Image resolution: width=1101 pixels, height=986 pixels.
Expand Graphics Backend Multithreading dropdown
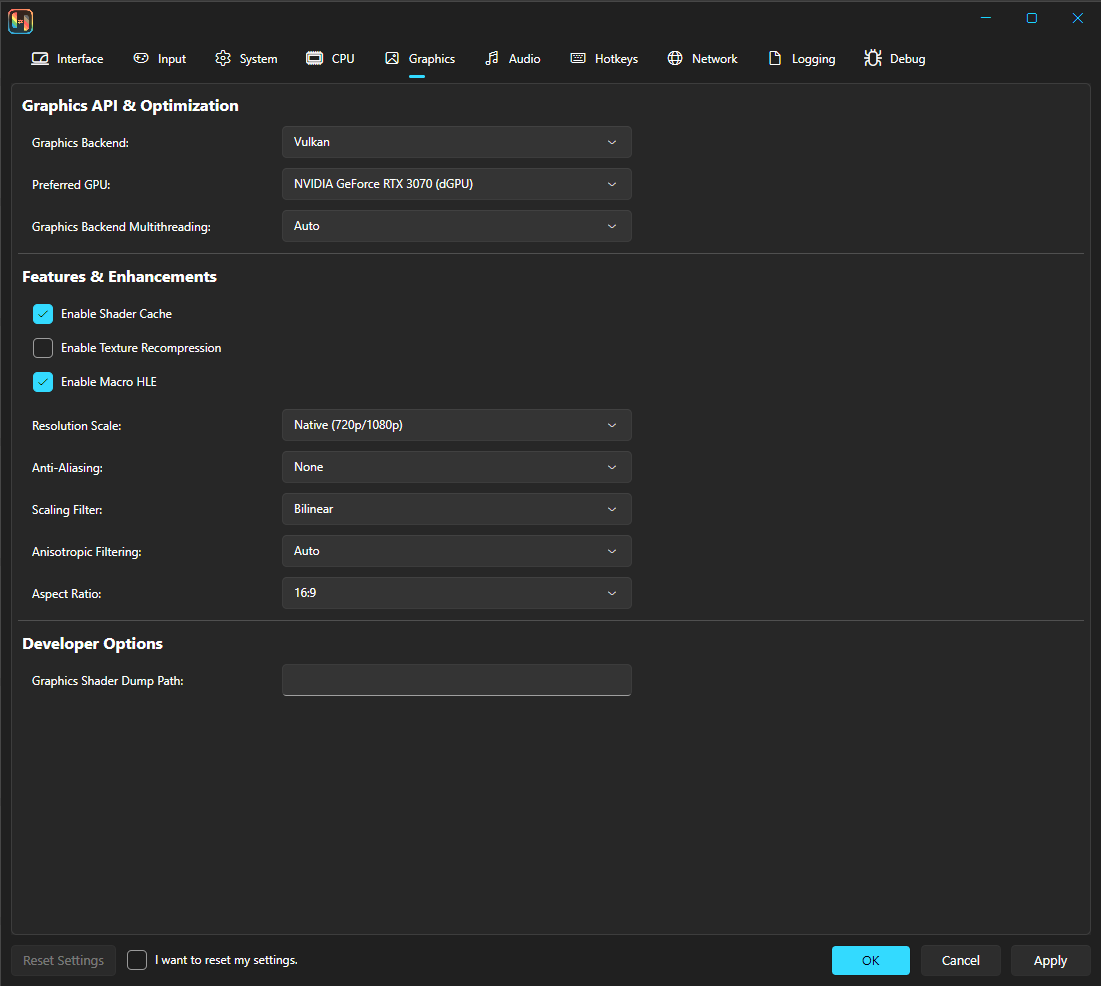pos(456,226)
